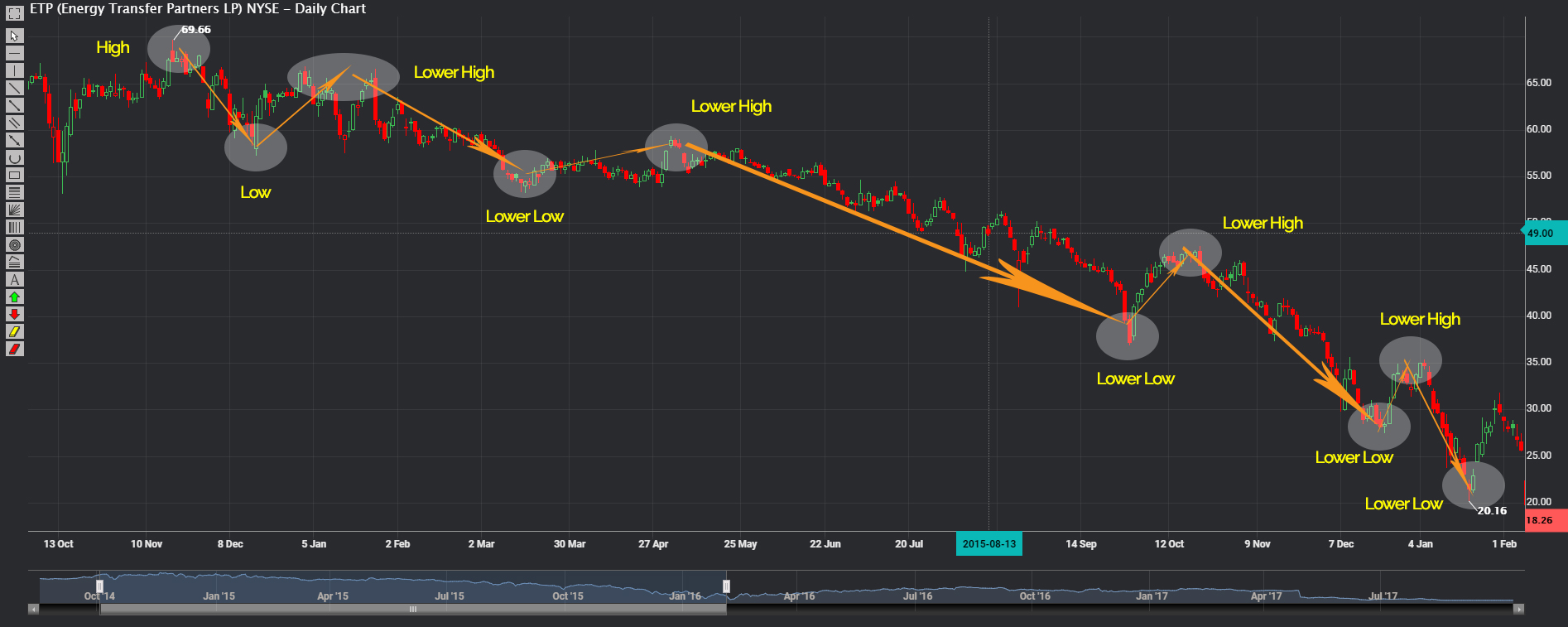Activate the text annotation tool
Screen dimensions: 1568x627
[14, 279]
